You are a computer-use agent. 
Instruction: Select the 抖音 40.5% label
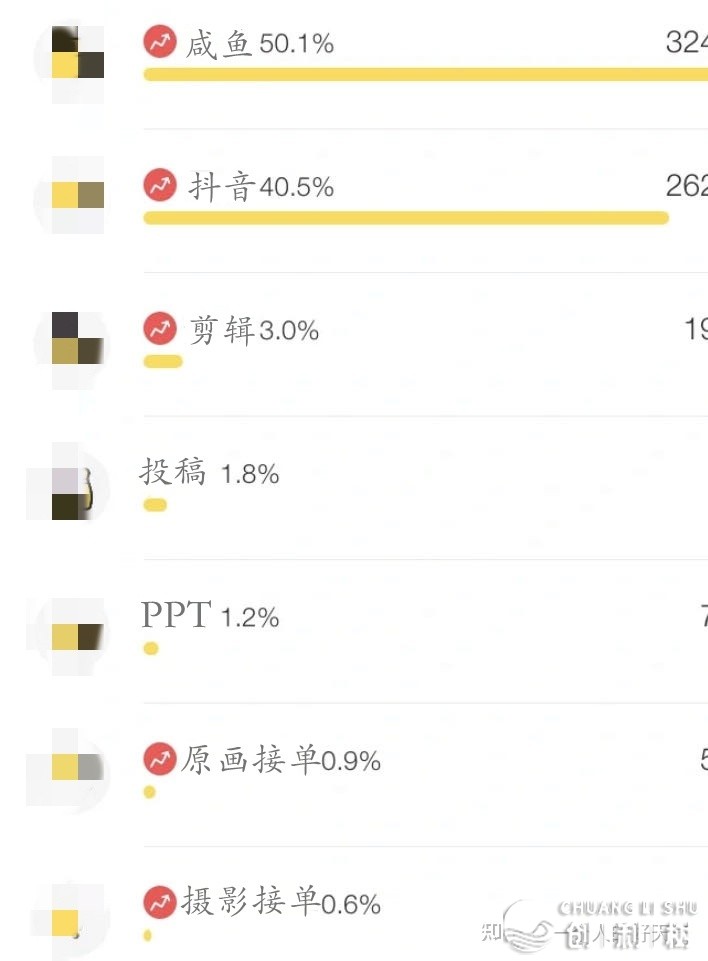261,186
